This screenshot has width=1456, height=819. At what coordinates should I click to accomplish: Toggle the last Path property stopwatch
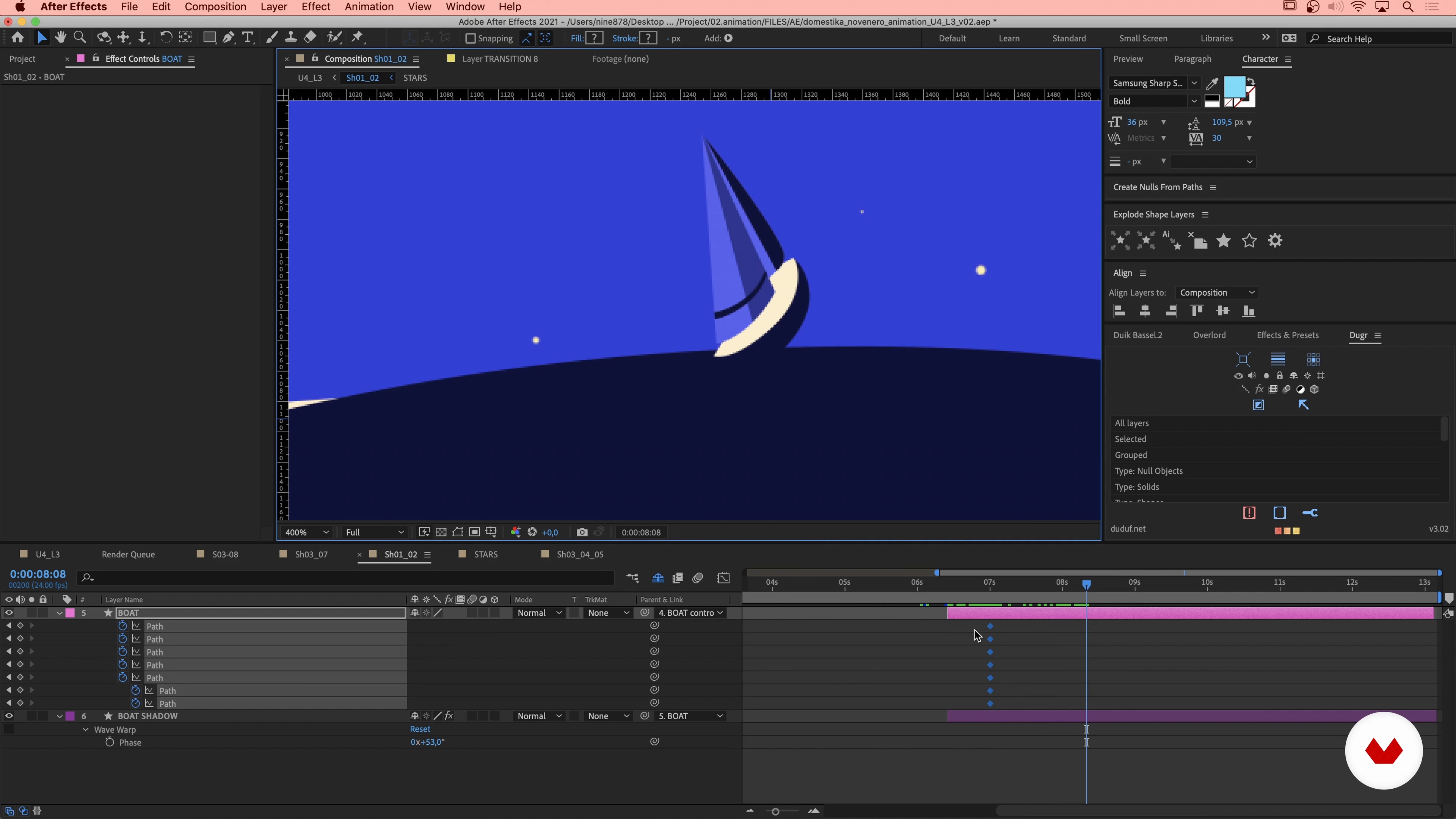tap(135, 703)
